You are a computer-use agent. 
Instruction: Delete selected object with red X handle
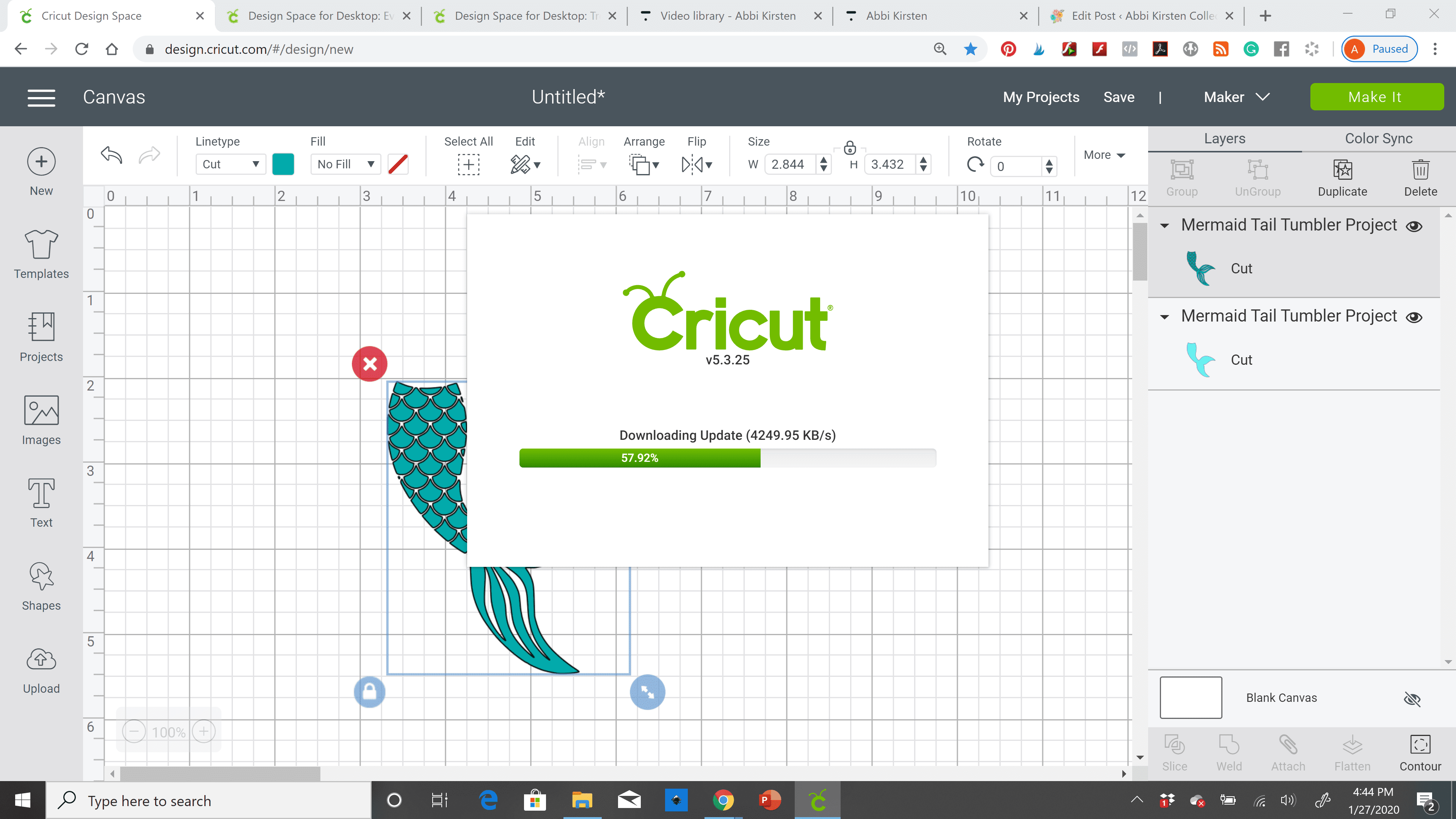click(370, 364)
